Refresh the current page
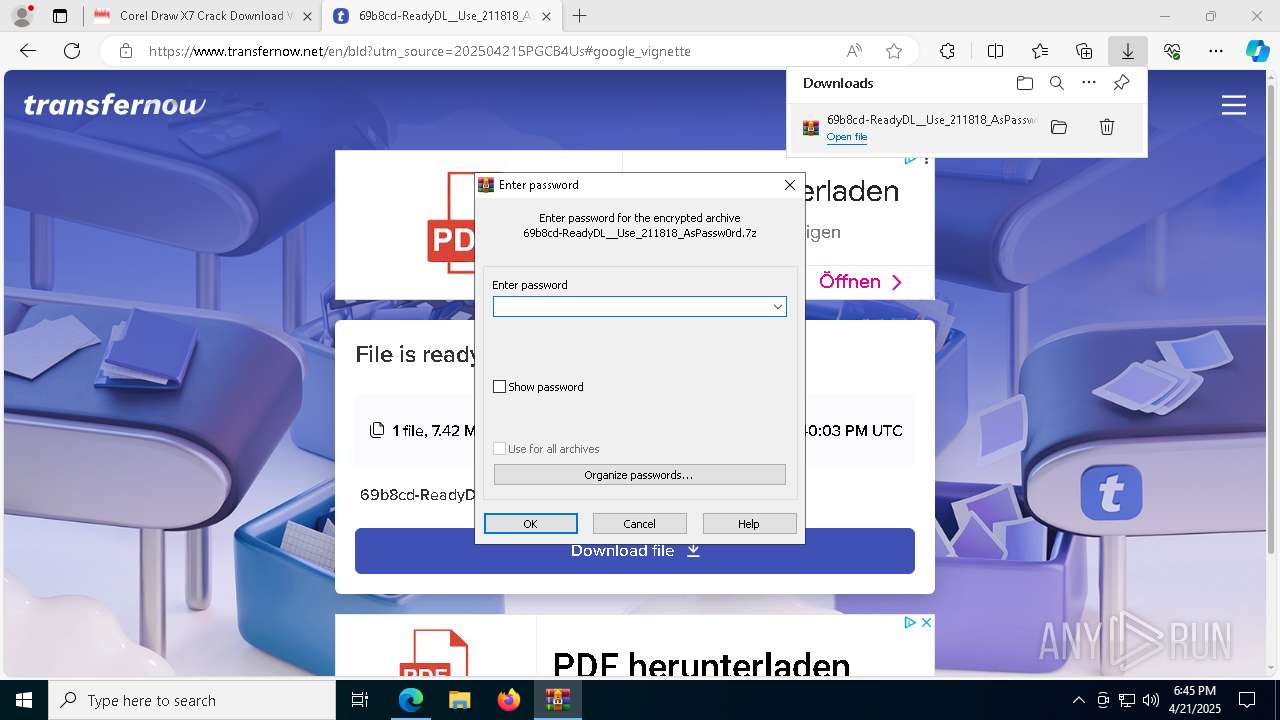Screen dimensions: 1280x720 (72, 51)
